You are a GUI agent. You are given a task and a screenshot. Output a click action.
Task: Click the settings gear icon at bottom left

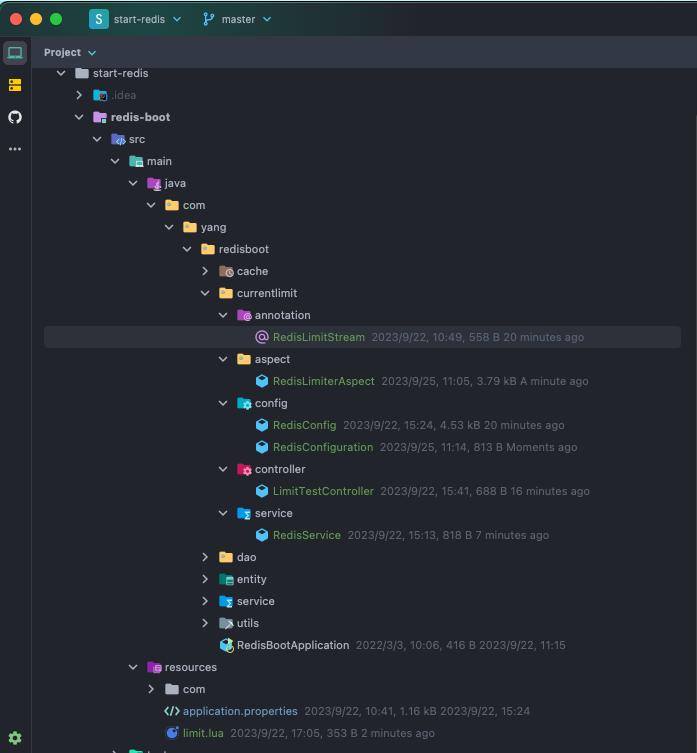[15, 738]
